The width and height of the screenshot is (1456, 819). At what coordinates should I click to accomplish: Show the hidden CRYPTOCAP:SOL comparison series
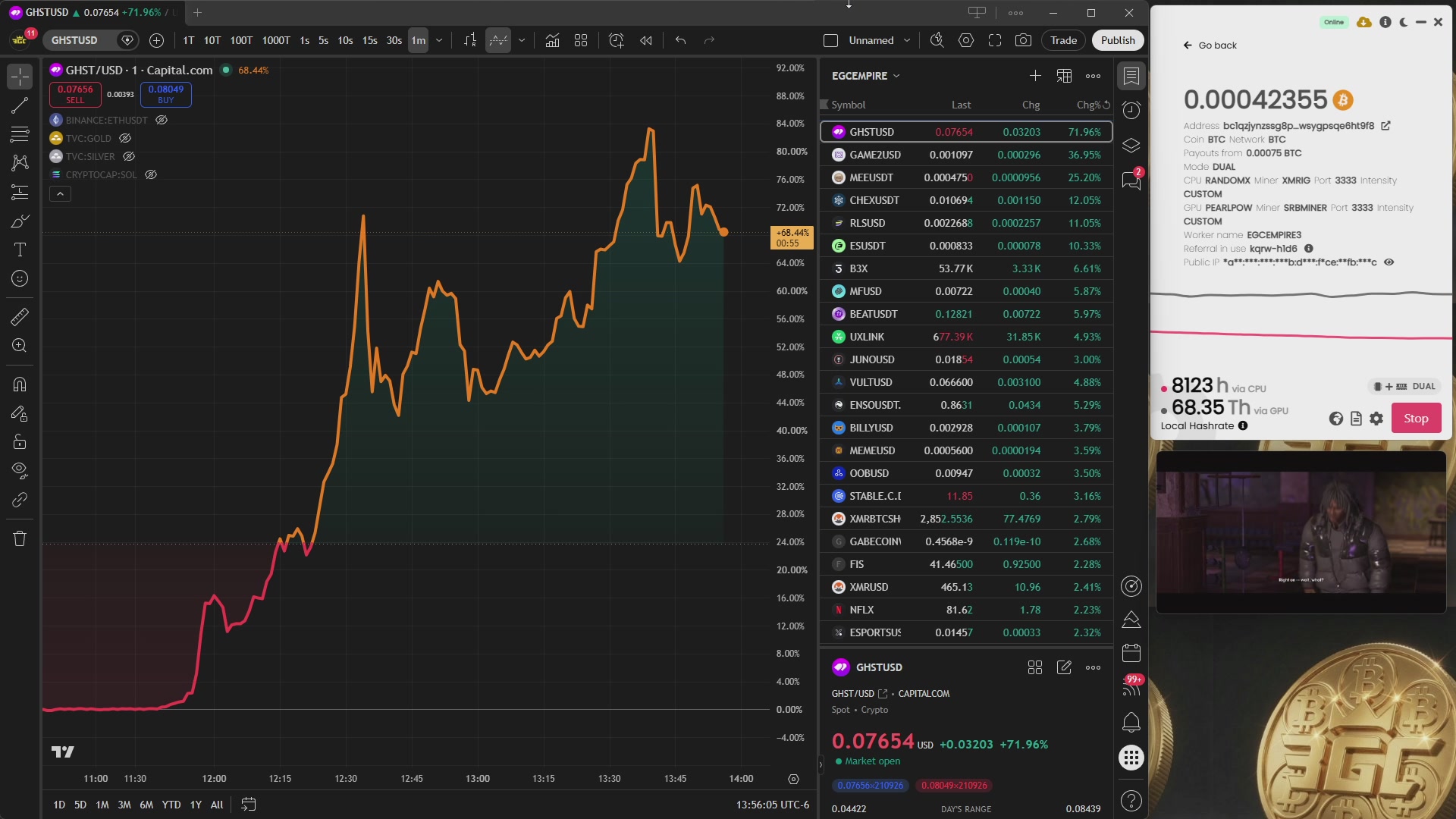click(x=151, y=174)
